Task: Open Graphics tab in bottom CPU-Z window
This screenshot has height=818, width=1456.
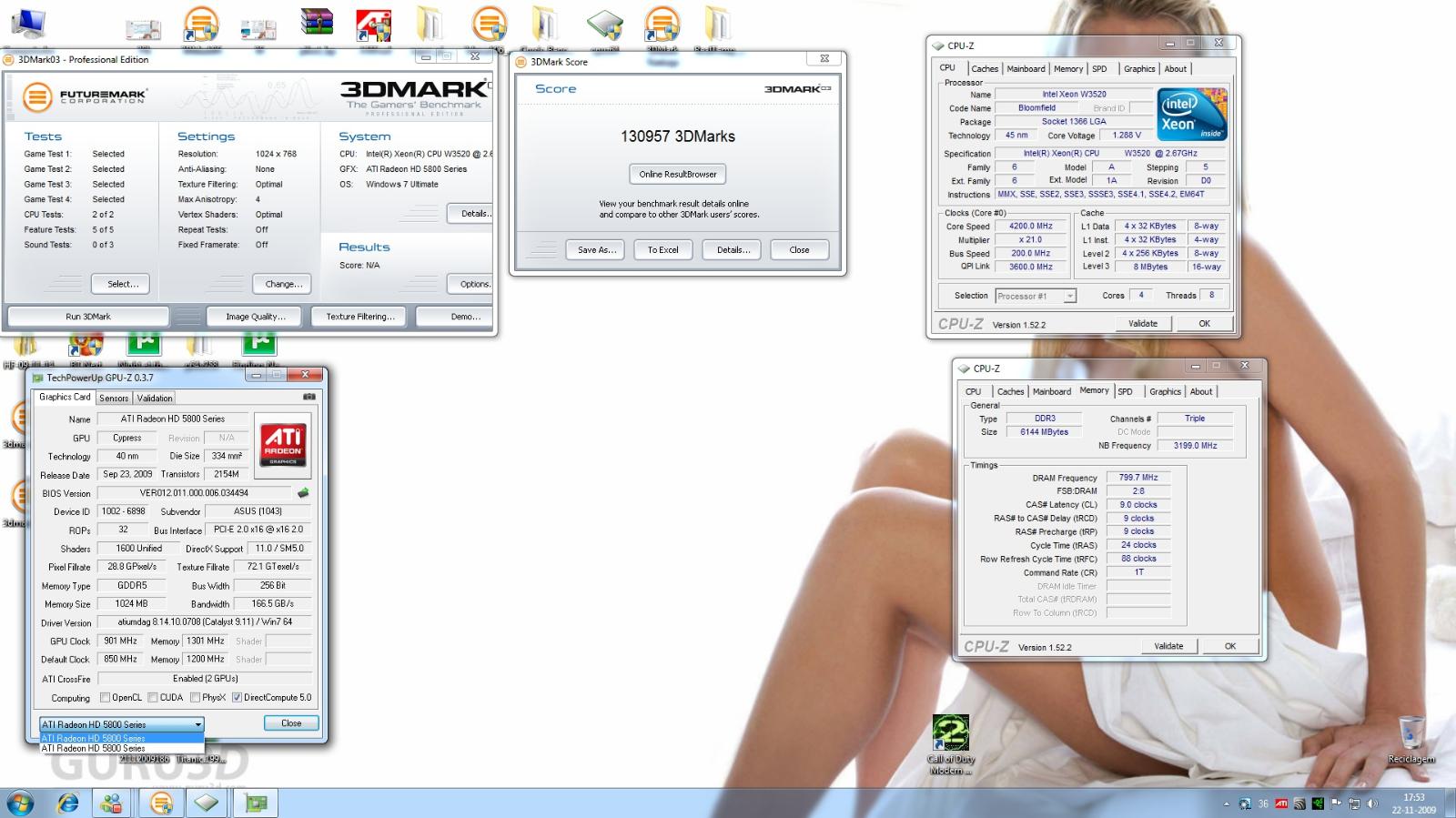Action: click(x=1165, y=391)
